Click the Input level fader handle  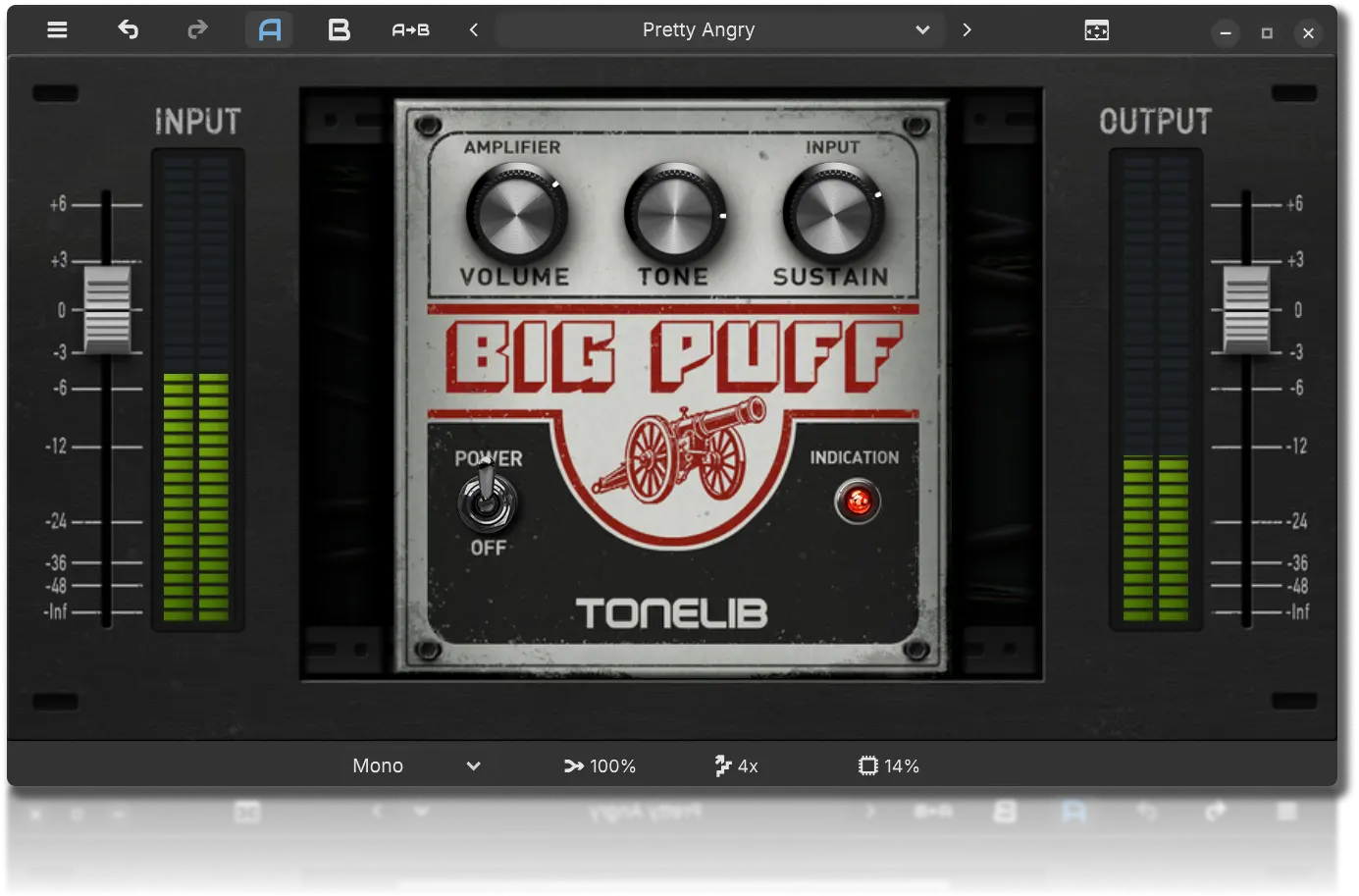(x=107, y=308)
